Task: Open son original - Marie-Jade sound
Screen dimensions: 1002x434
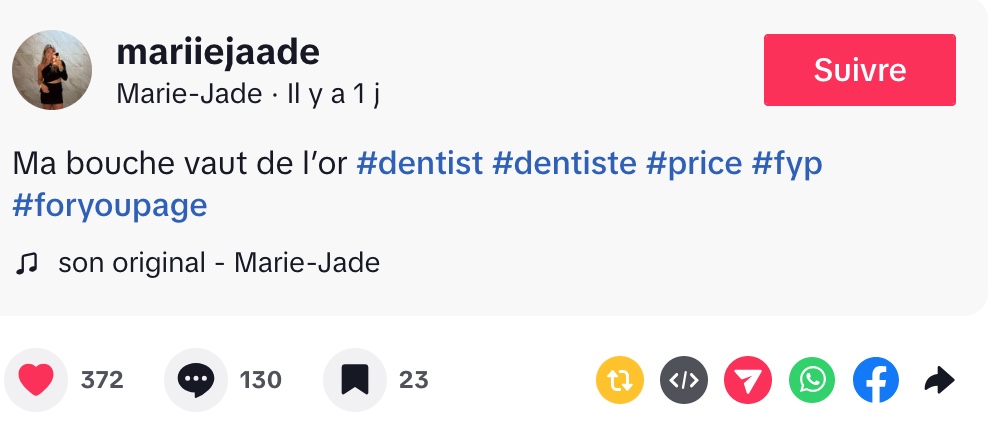Action: tap(219, 263)
